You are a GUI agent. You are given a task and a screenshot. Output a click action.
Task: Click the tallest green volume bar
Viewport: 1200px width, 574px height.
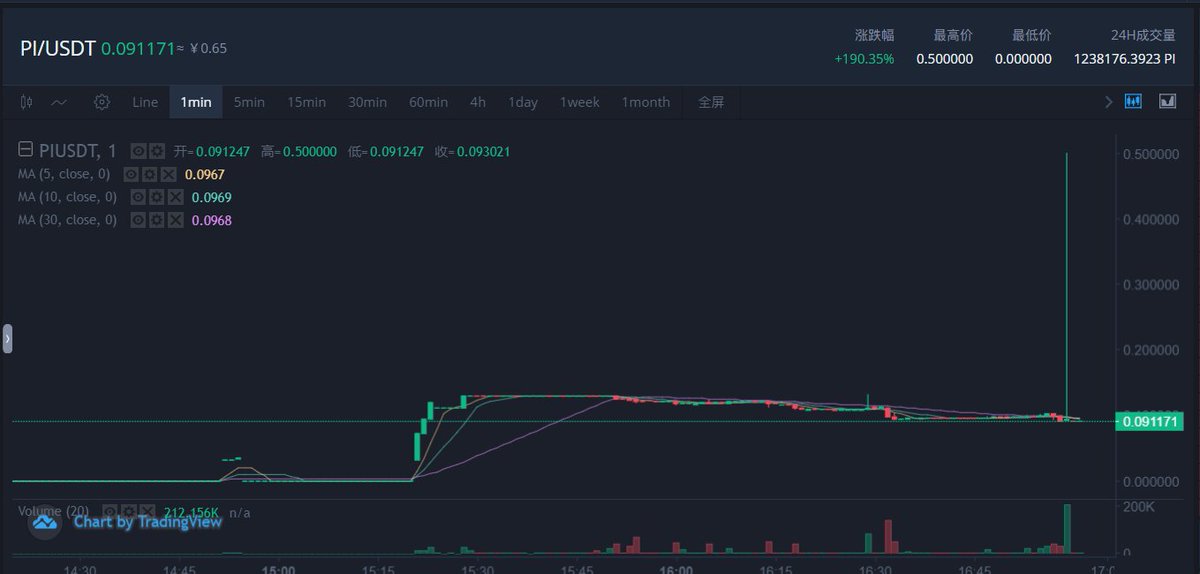click(1067, 529)
